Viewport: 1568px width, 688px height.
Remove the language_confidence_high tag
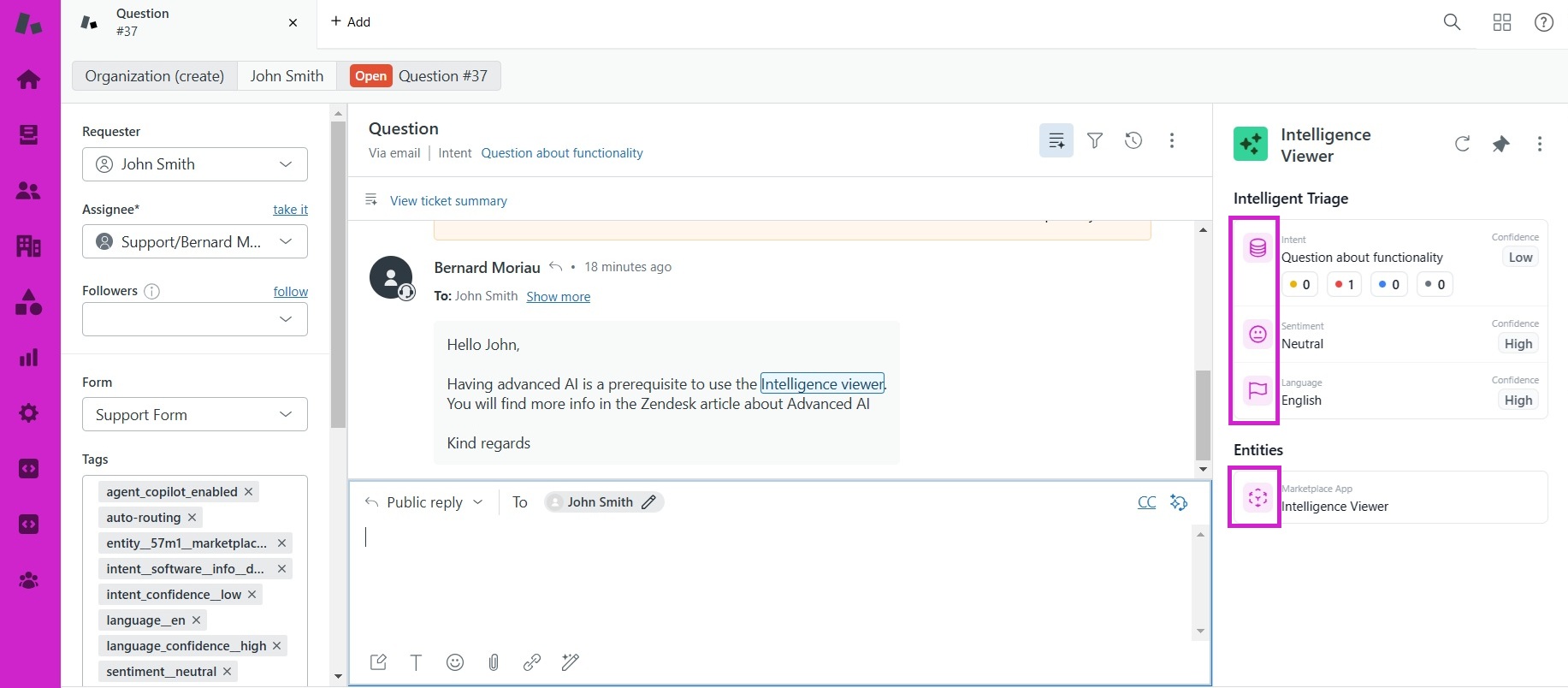[x=276, y=646]
